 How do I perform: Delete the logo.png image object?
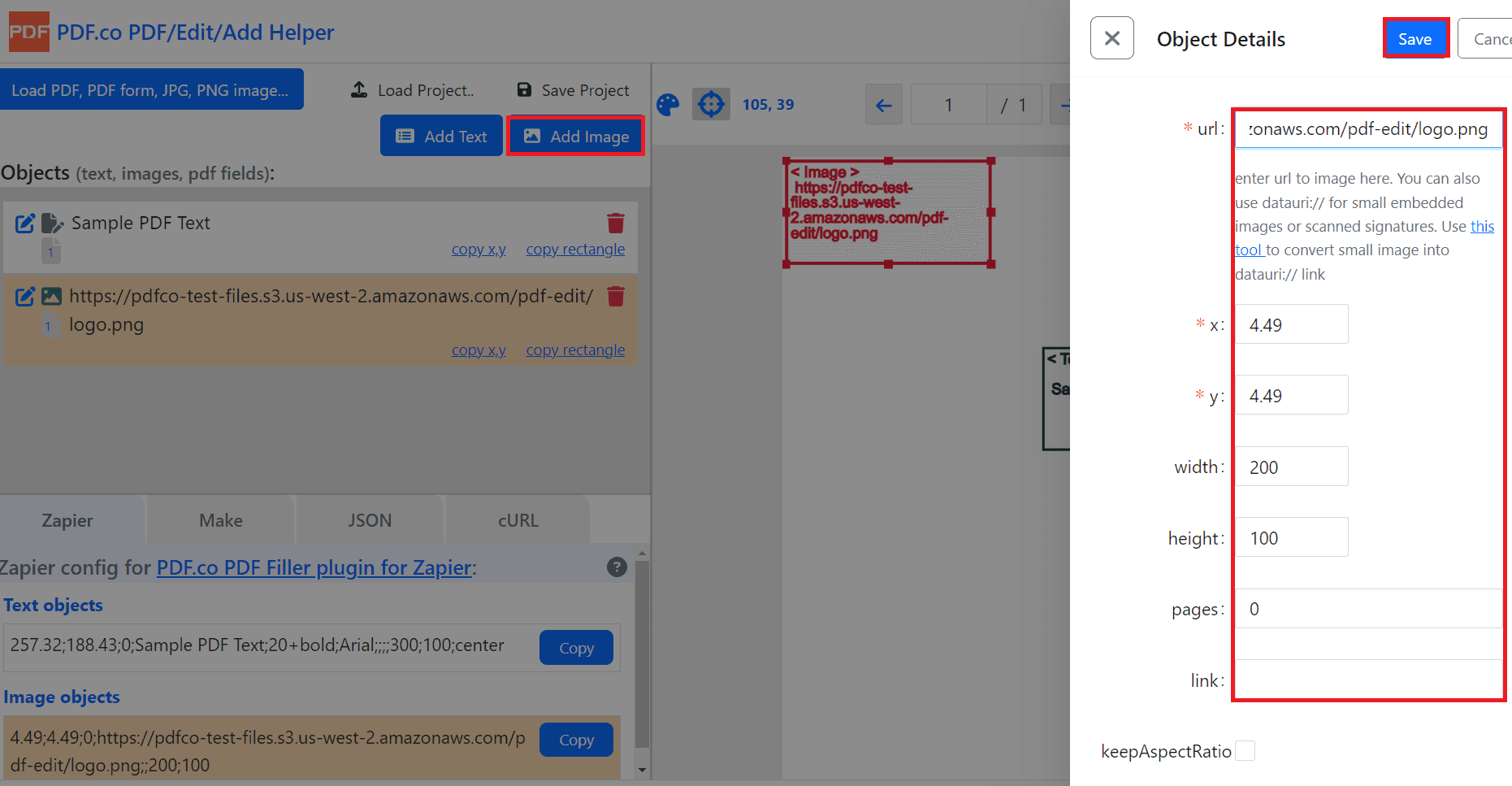click(x=616, y=297)
